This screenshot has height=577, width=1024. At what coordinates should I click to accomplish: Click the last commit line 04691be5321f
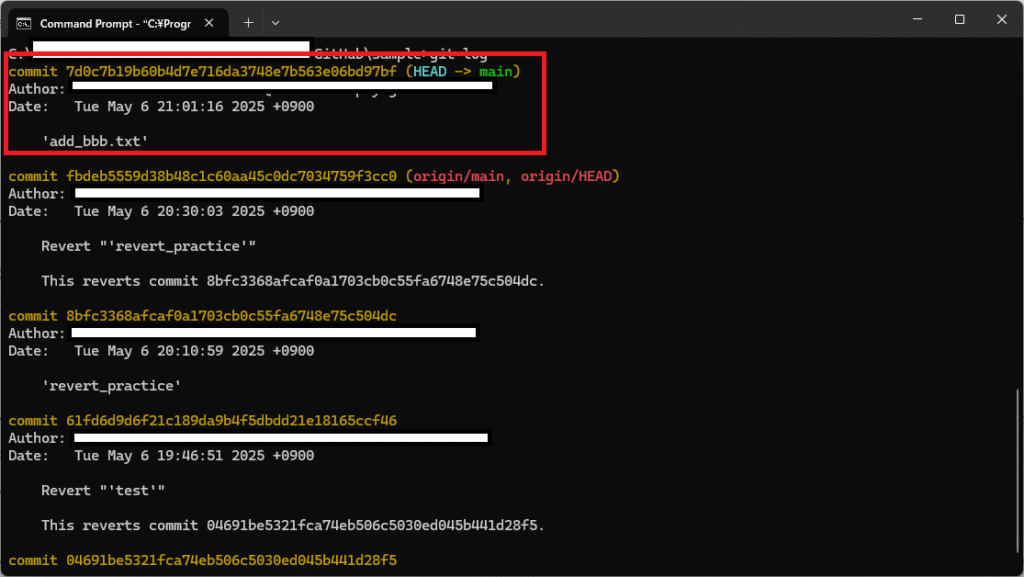pos(202,561)
